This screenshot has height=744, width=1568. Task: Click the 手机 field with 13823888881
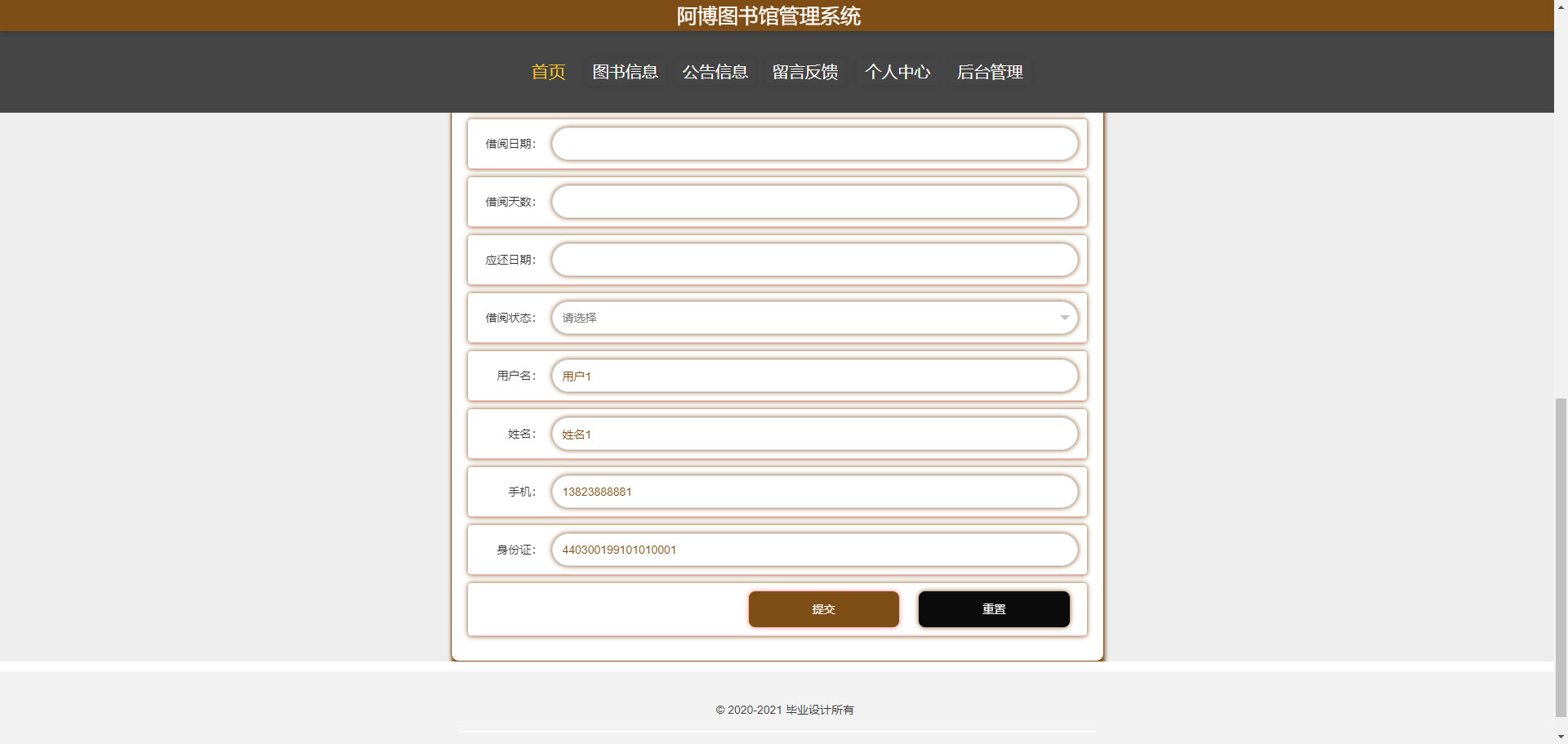pyautogui.click(x=814, y=492)
